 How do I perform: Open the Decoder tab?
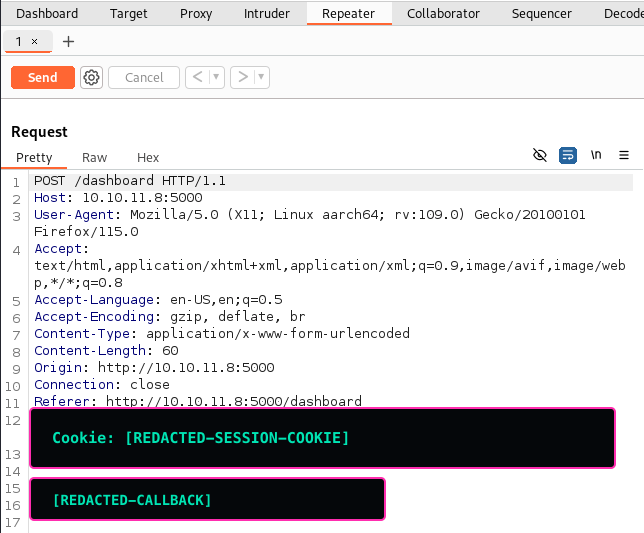(x=623, y=14)
